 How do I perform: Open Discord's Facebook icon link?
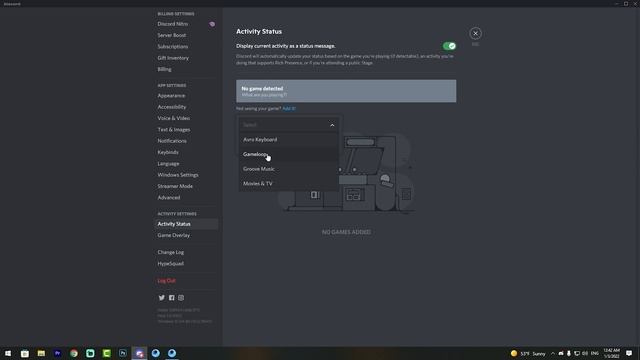pos(171,298)
